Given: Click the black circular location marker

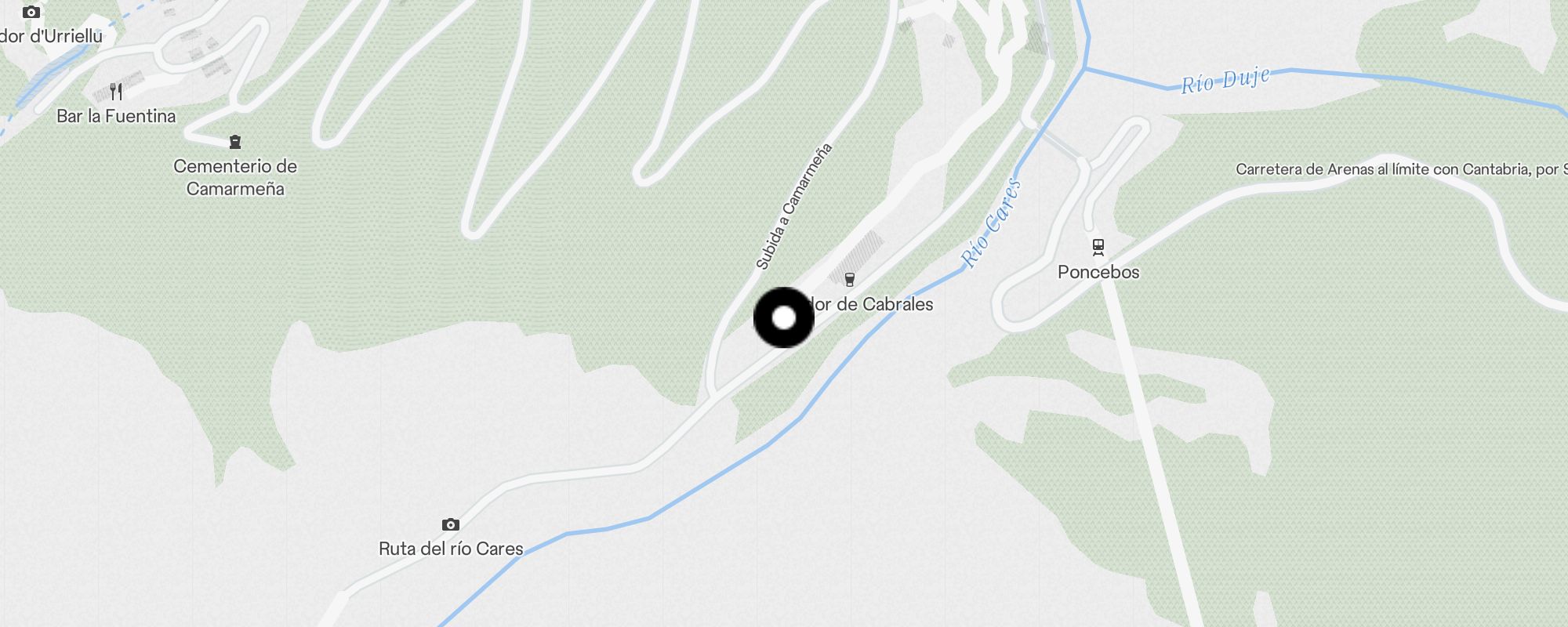Looking at the screenshot, I should coord(784,318).
